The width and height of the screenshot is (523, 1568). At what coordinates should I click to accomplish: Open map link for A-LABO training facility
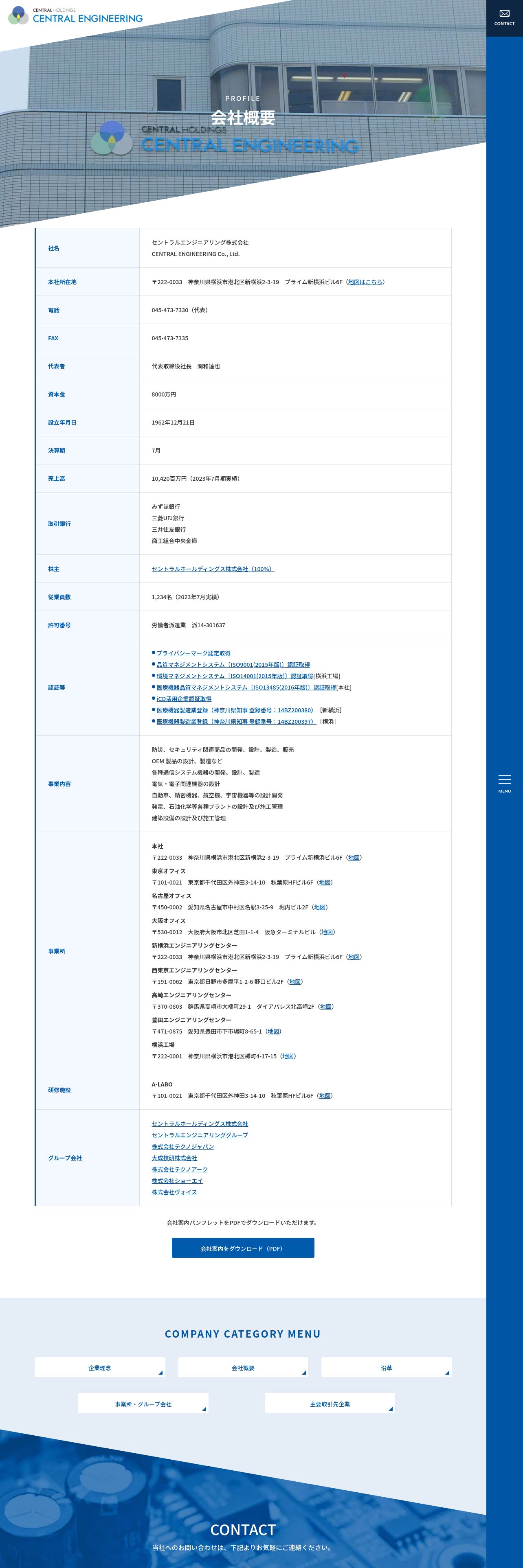pos(325,1096)
